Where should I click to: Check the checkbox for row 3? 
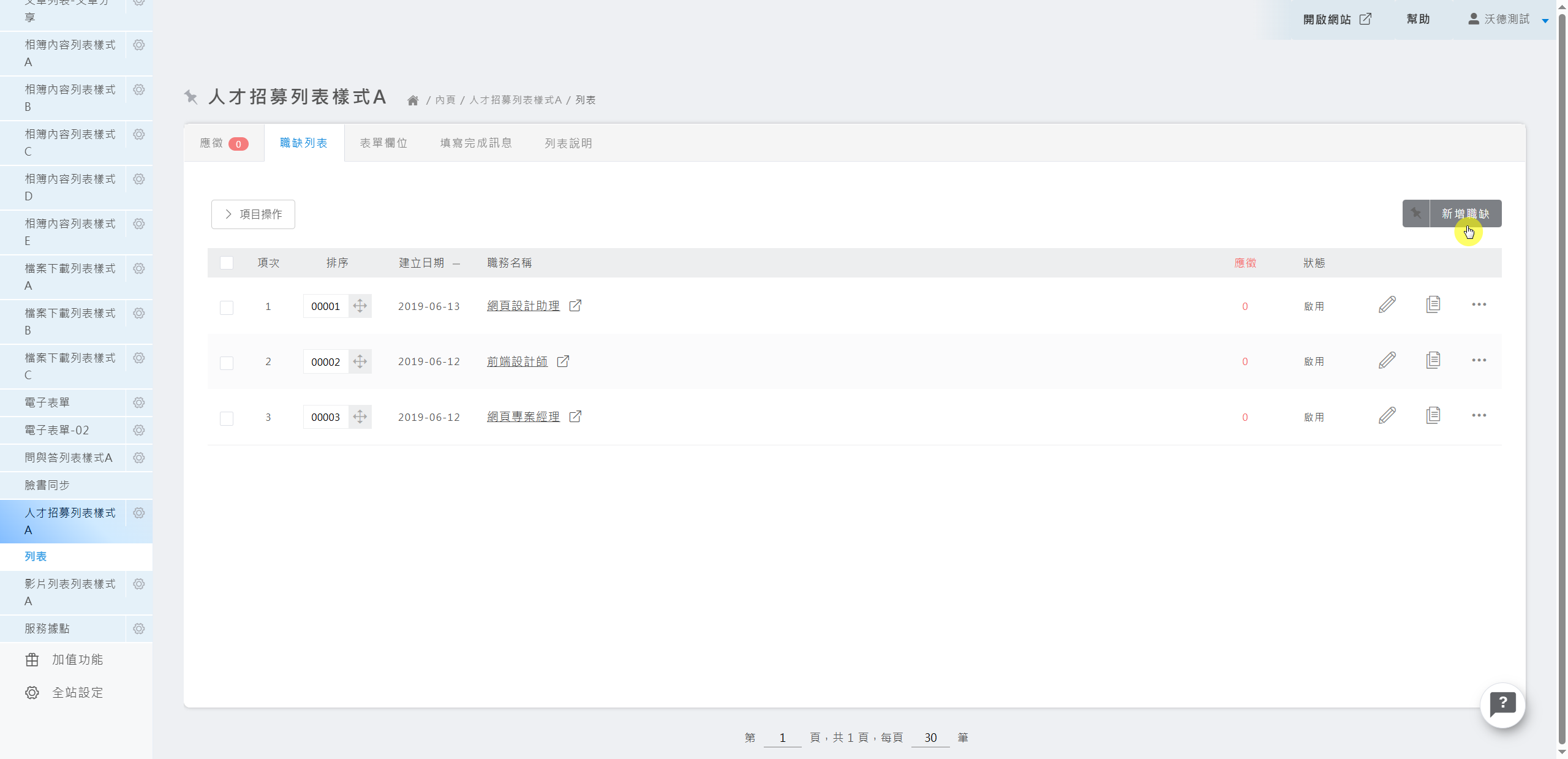coord(227,418)
